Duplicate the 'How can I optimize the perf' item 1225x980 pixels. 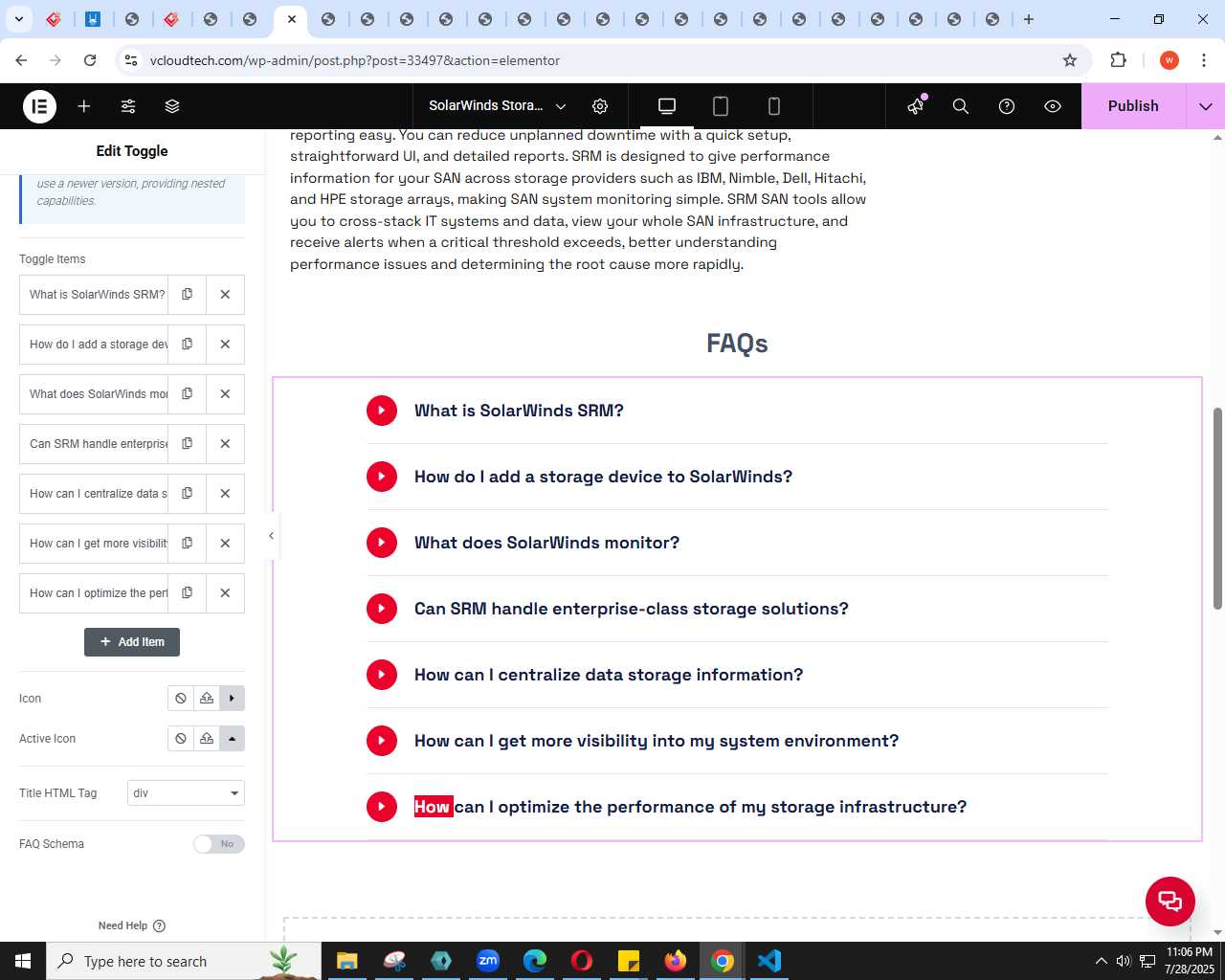point(188,593)
